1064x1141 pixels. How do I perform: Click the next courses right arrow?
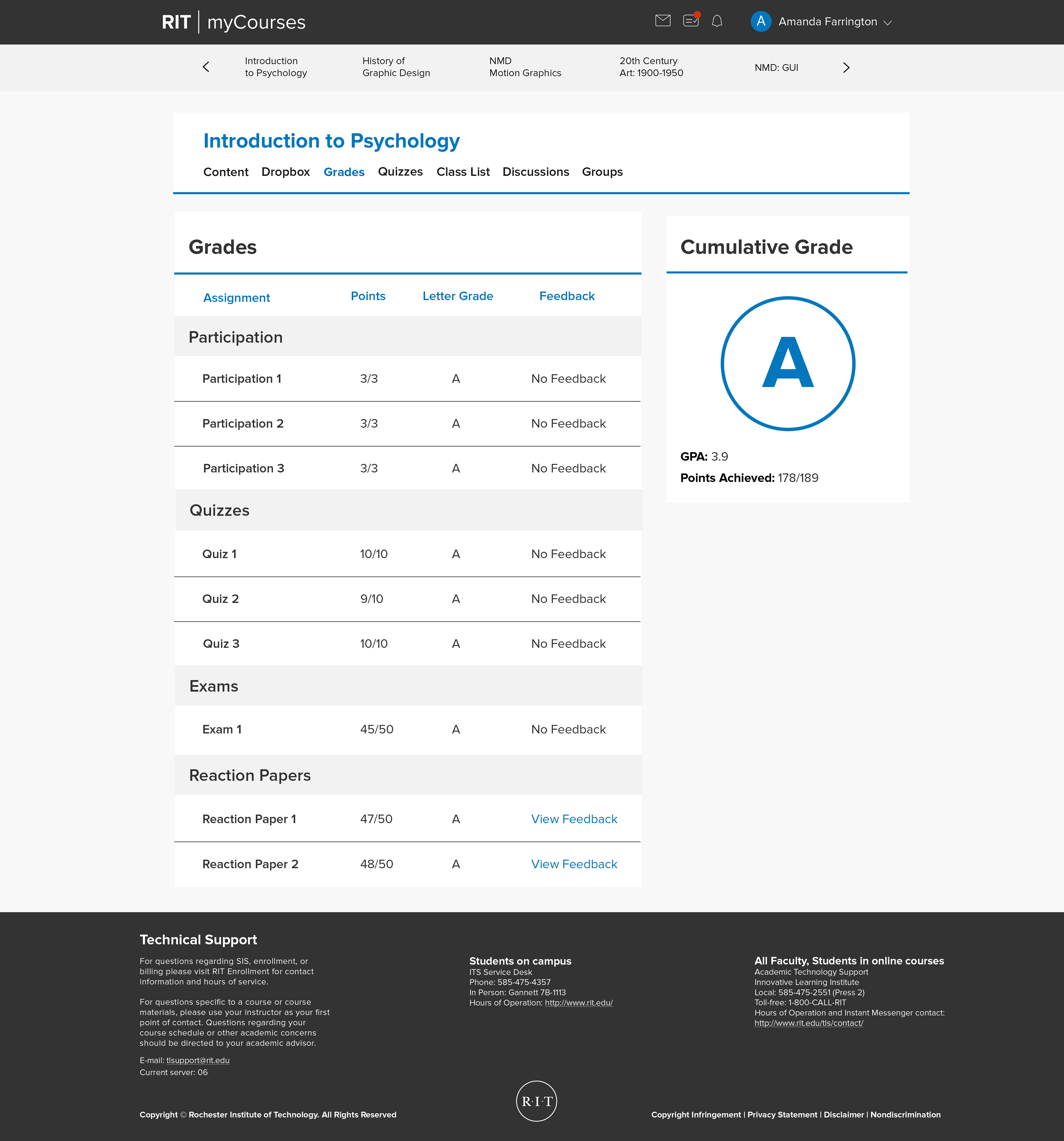pos(846,68)
